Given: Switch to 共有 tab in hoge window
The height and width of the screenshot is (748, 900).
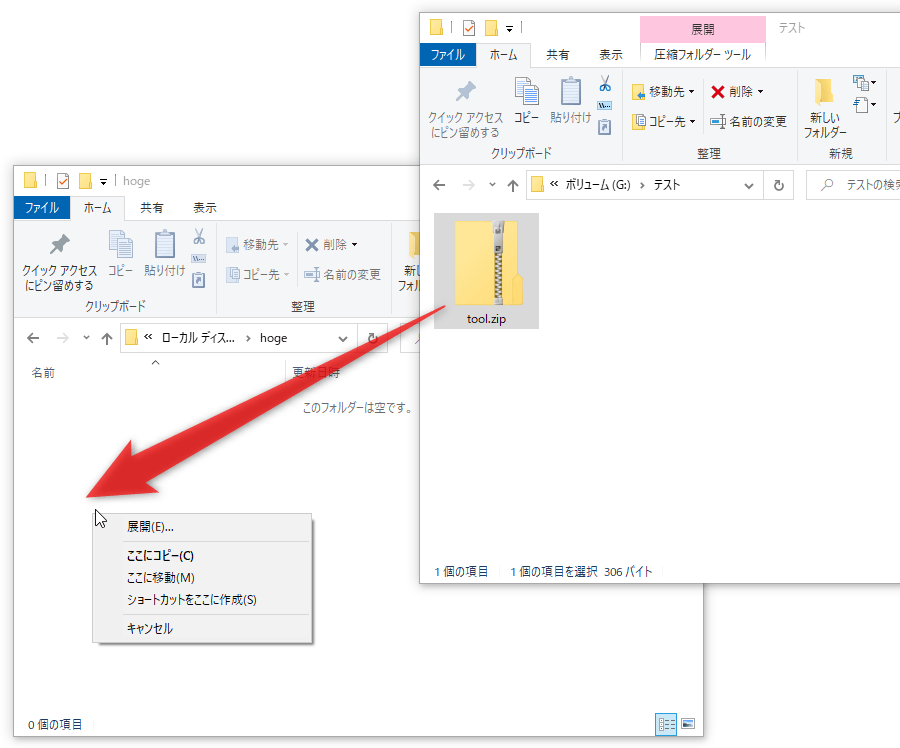Looking at the screenshot, I should tap(152, 207).
